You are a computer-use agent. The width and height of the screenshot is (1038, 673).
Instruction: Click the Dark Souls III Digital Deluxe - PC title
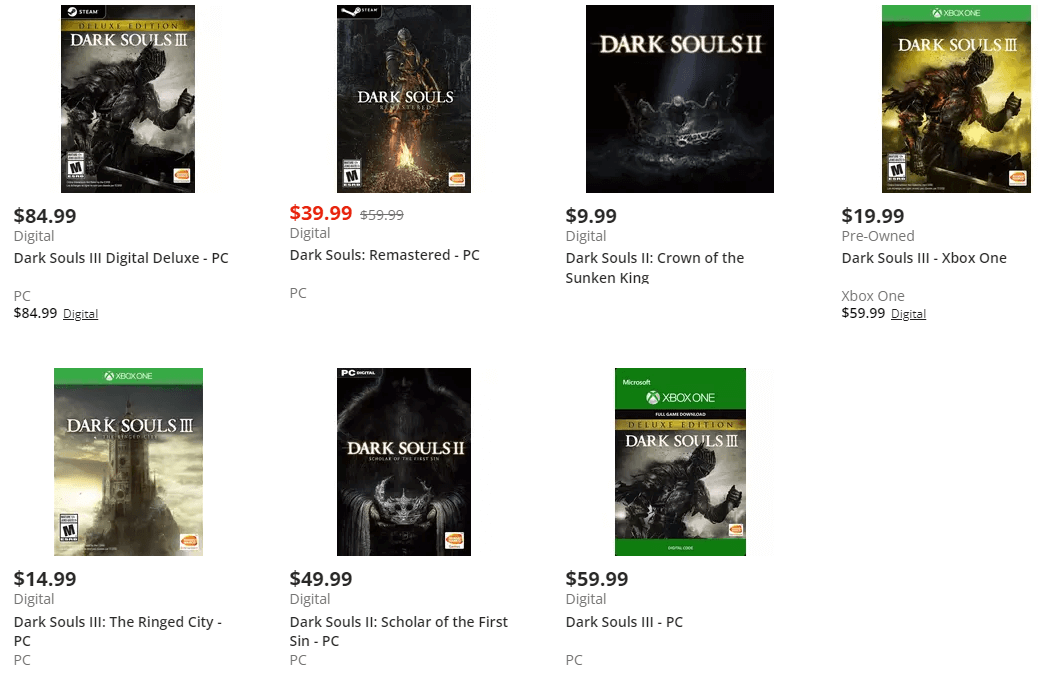pyautogui.click(x=121, y=258)
